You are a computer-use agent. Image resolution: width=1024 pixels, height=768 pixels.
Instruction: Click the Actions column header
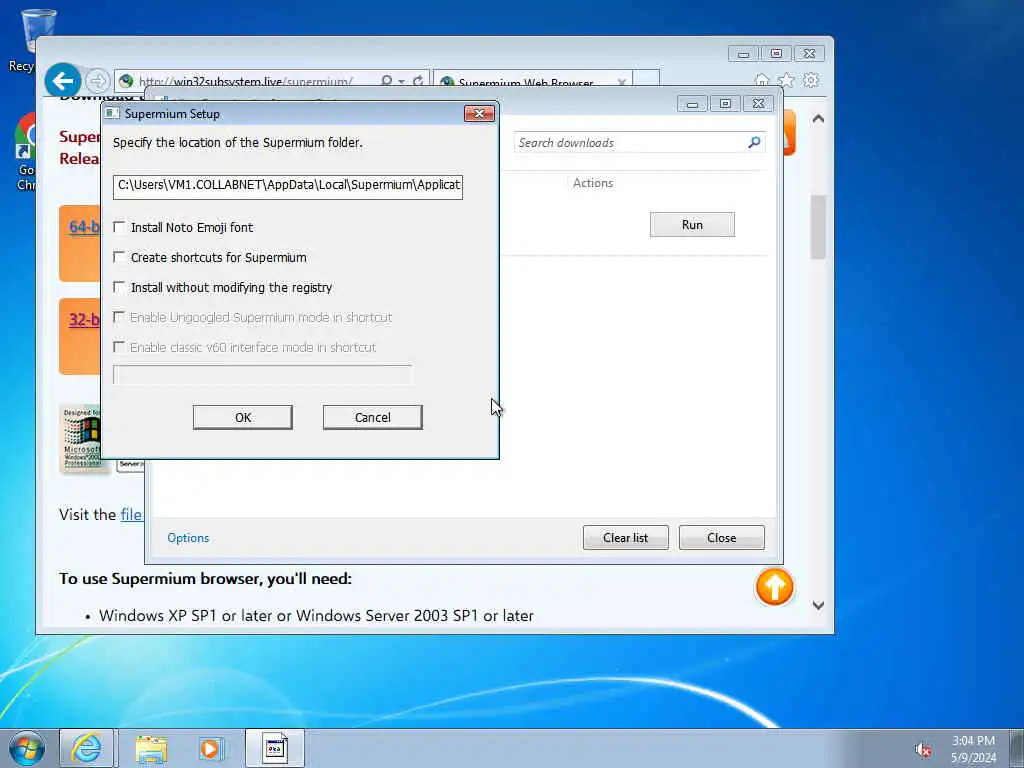[x=593, y=183]
